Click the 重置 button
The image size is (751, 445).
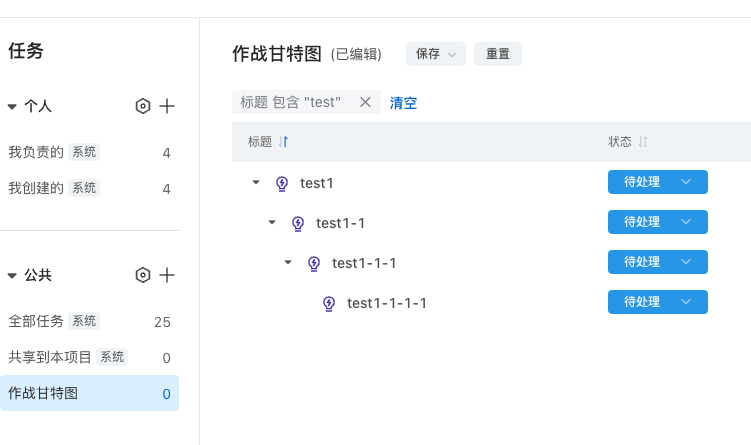pyautogui.click(x=498, y=54)
